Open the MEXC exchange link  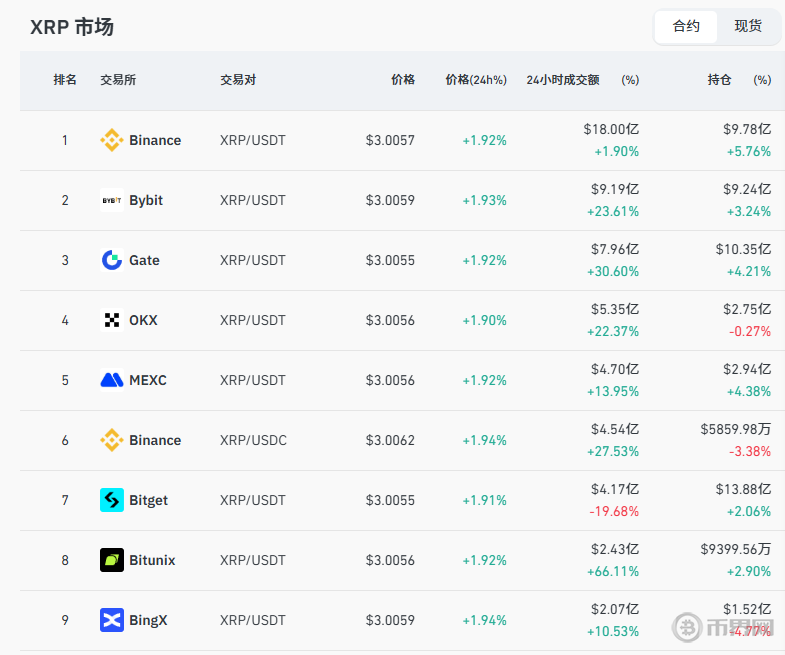[148, 380]
